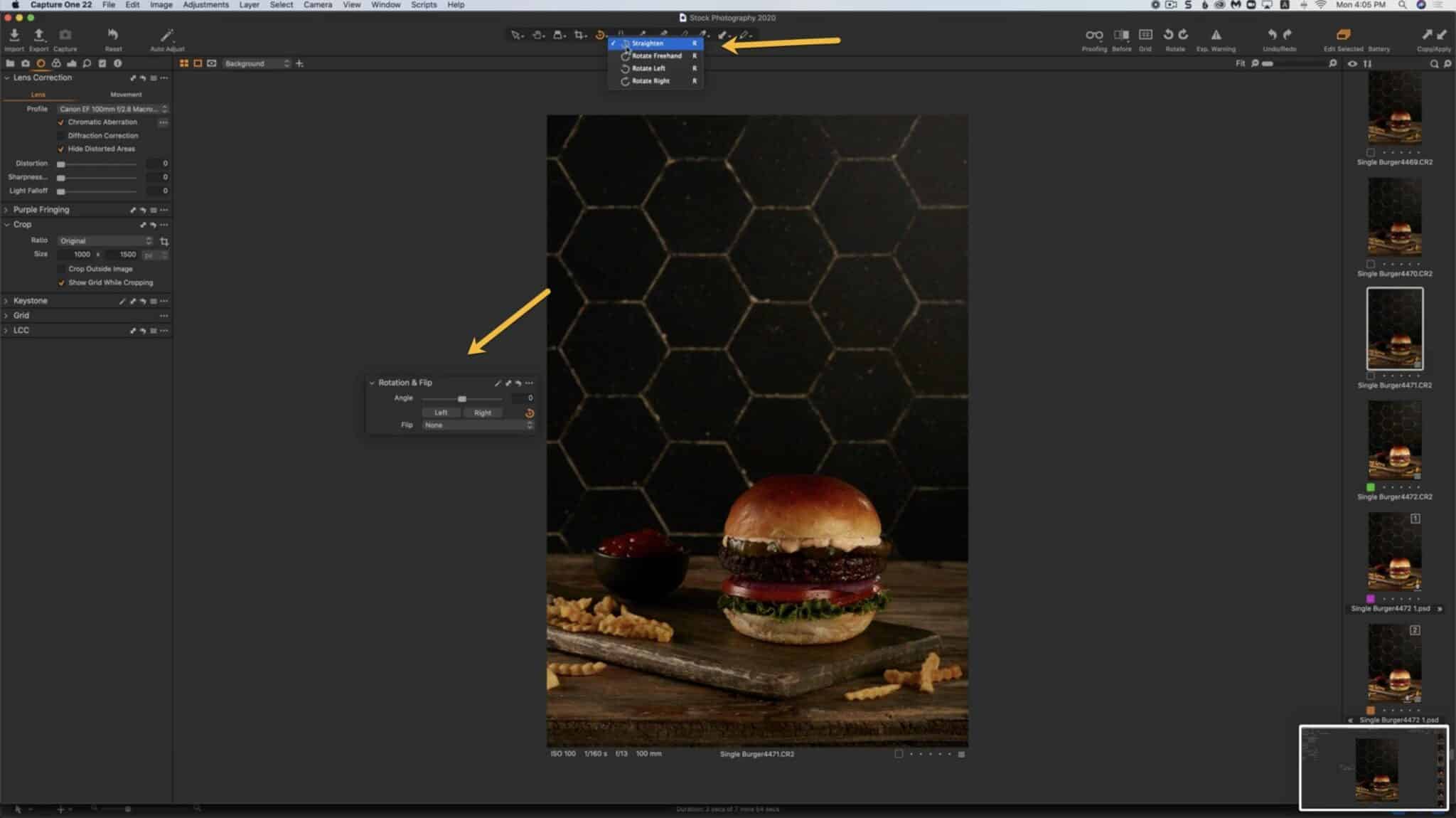Select the Straighten tool from dropdown

coord(653,43)
